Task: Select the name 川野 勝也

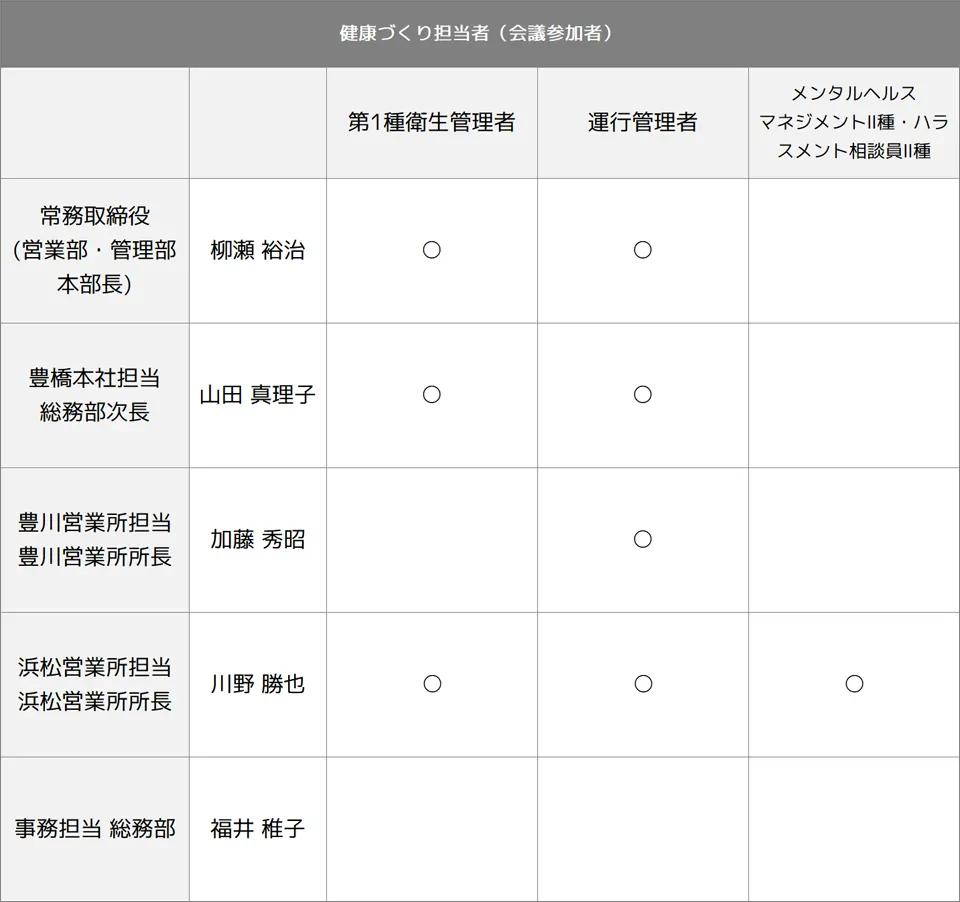Action: click(x=258, y=684)
